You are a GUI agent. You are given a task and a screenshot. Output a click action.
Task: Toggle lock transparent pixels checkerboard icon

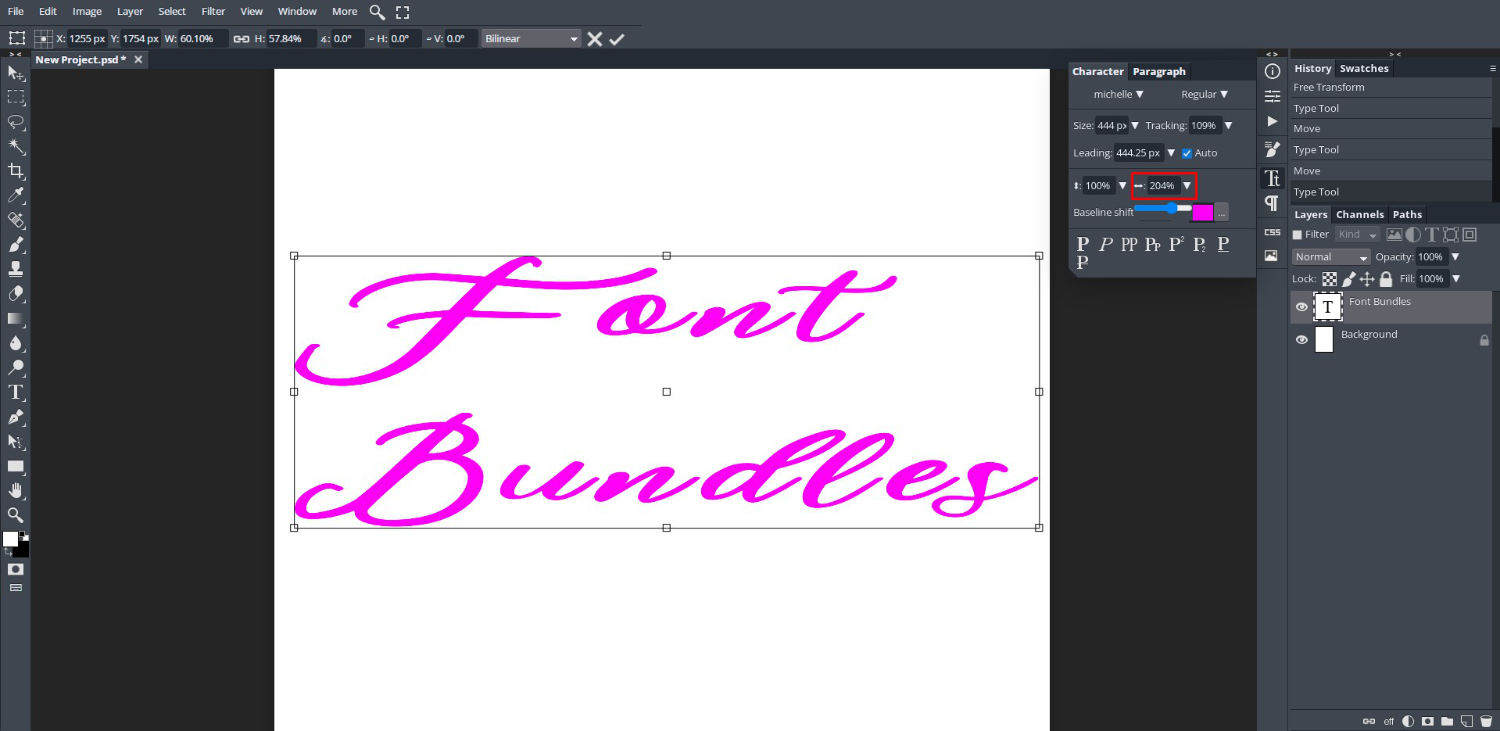(x=1330, y=279)
